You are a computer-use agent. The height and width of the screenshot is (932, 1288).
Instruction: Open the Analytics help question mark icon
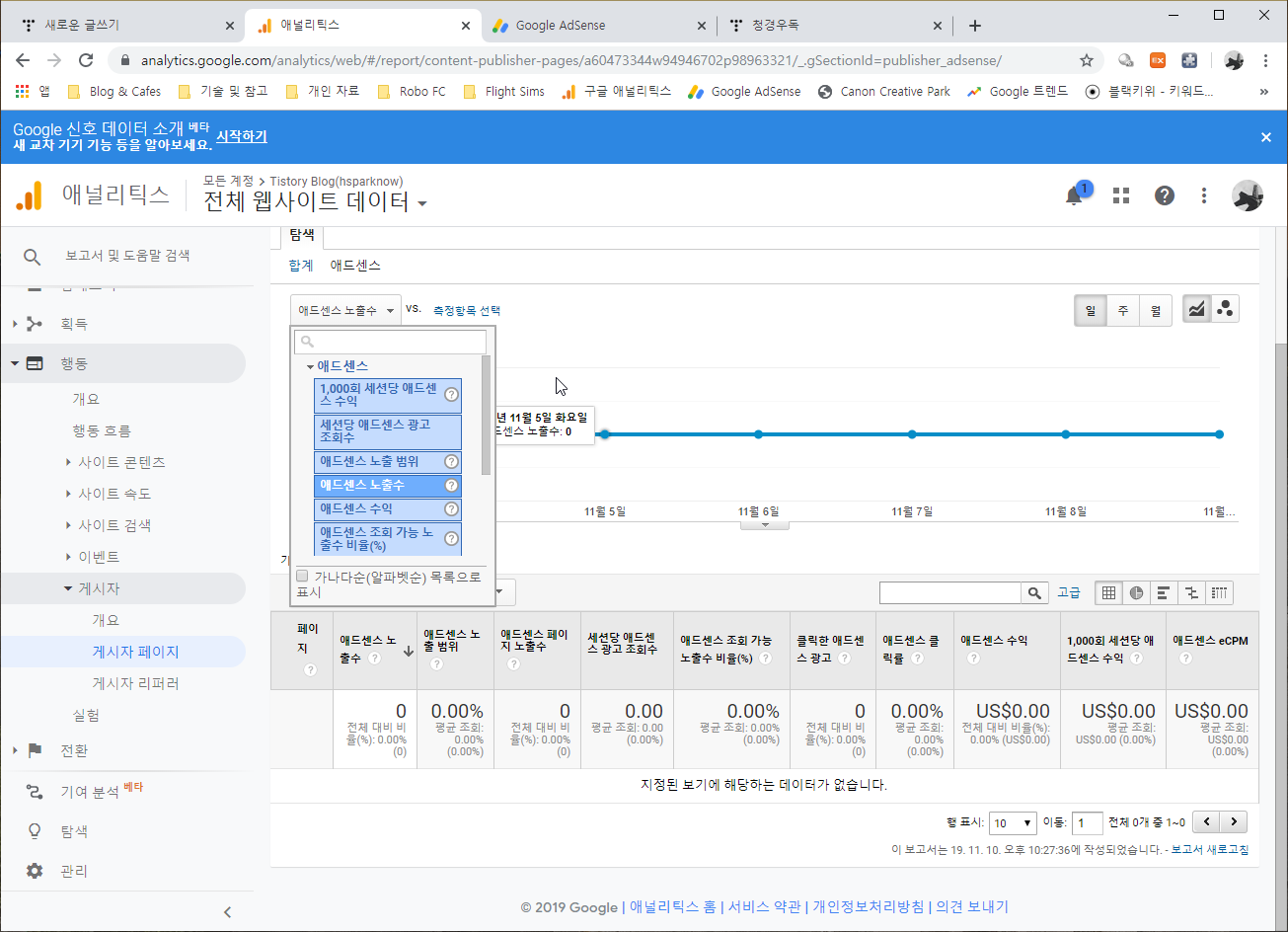click(x=1165, y=195)
